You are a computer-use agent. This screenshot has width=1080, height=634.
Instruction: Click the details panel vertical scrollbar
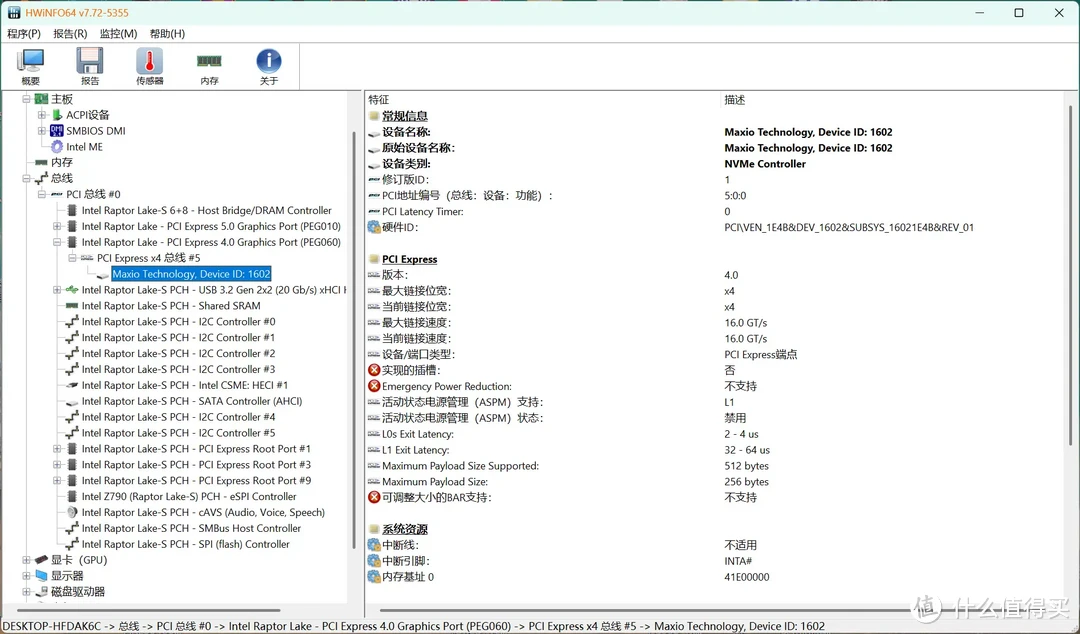[1070, 276]
